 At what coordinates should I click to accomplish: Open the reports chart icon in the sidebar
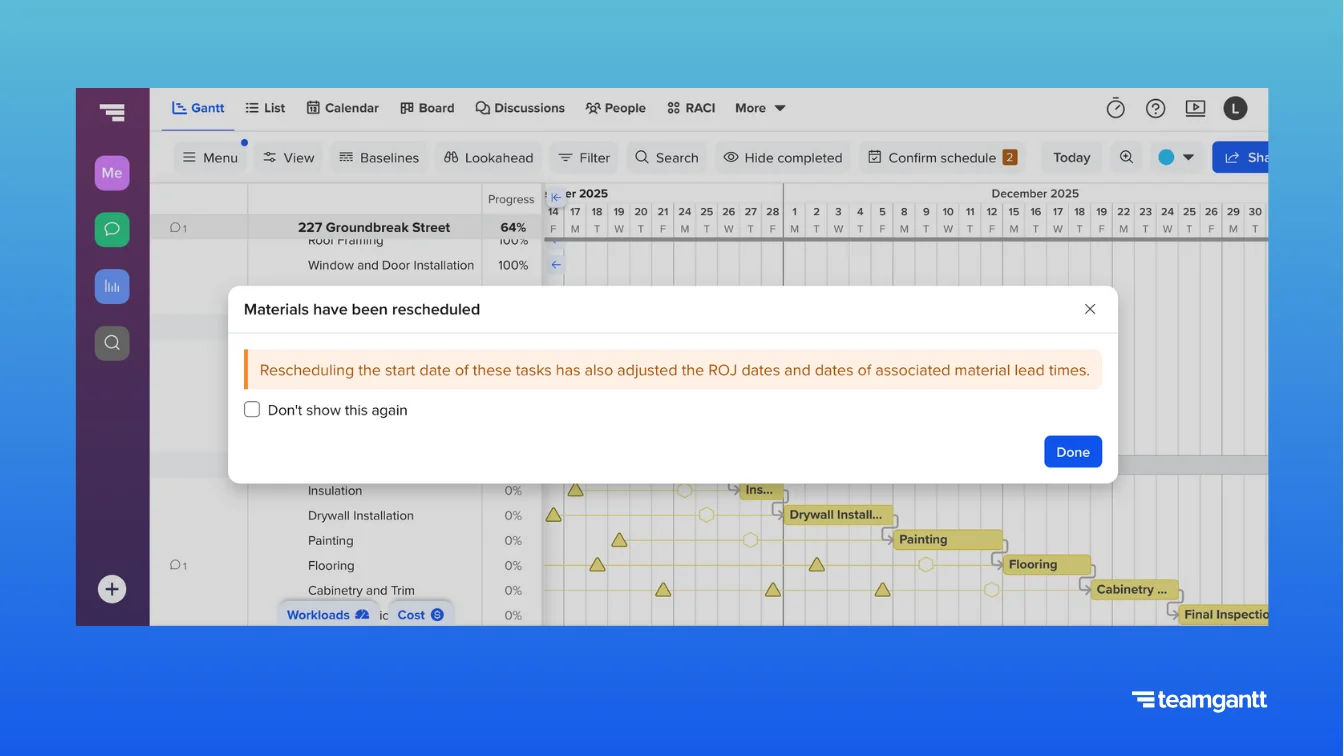[112, 286]
